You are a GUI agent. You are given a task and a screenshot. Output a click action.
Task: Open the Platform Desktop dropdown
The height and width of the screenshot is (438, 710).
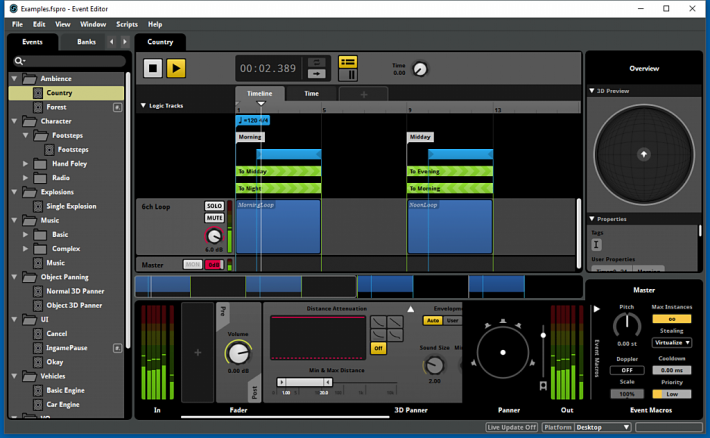coord(603,427)
